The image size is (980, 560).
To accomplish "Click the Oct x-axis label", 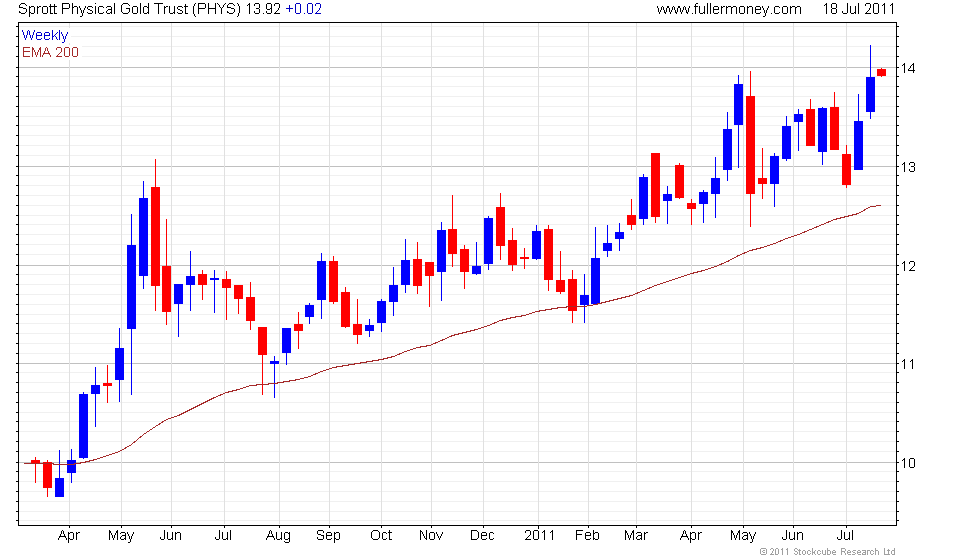I will (x=381, y=536).
